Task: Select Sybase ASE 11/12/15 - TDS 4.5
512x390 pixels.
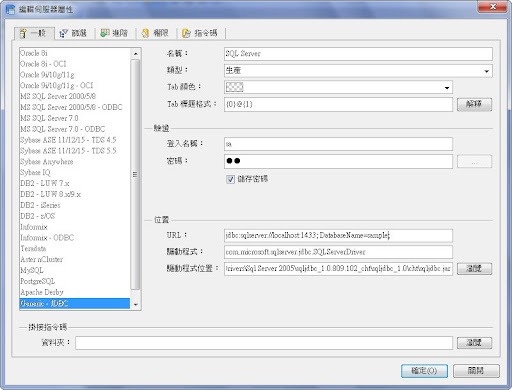Action: (x=75, y=140)
